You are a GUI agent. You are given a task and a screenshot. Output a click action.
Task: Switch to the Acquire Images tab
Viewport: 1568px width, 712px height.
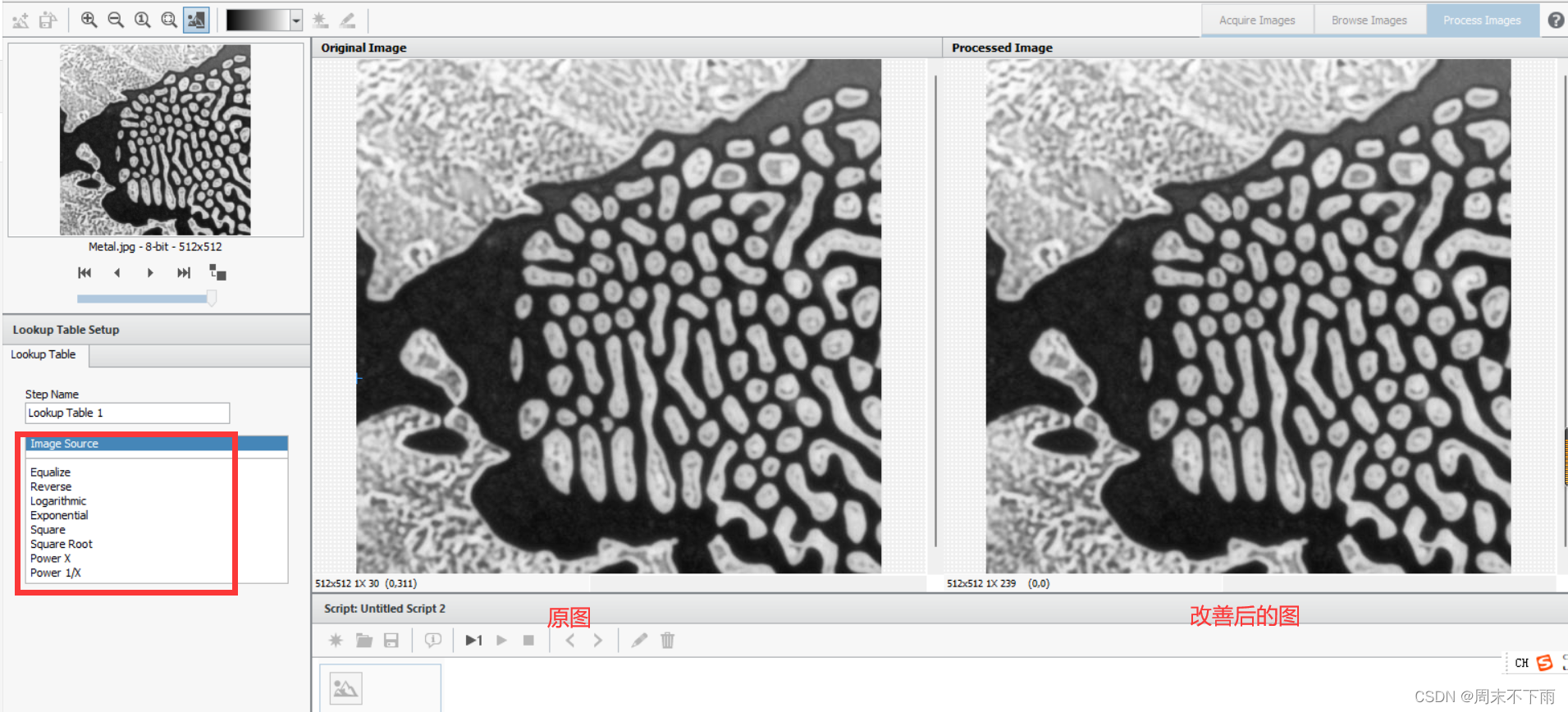pos(1257,21)
